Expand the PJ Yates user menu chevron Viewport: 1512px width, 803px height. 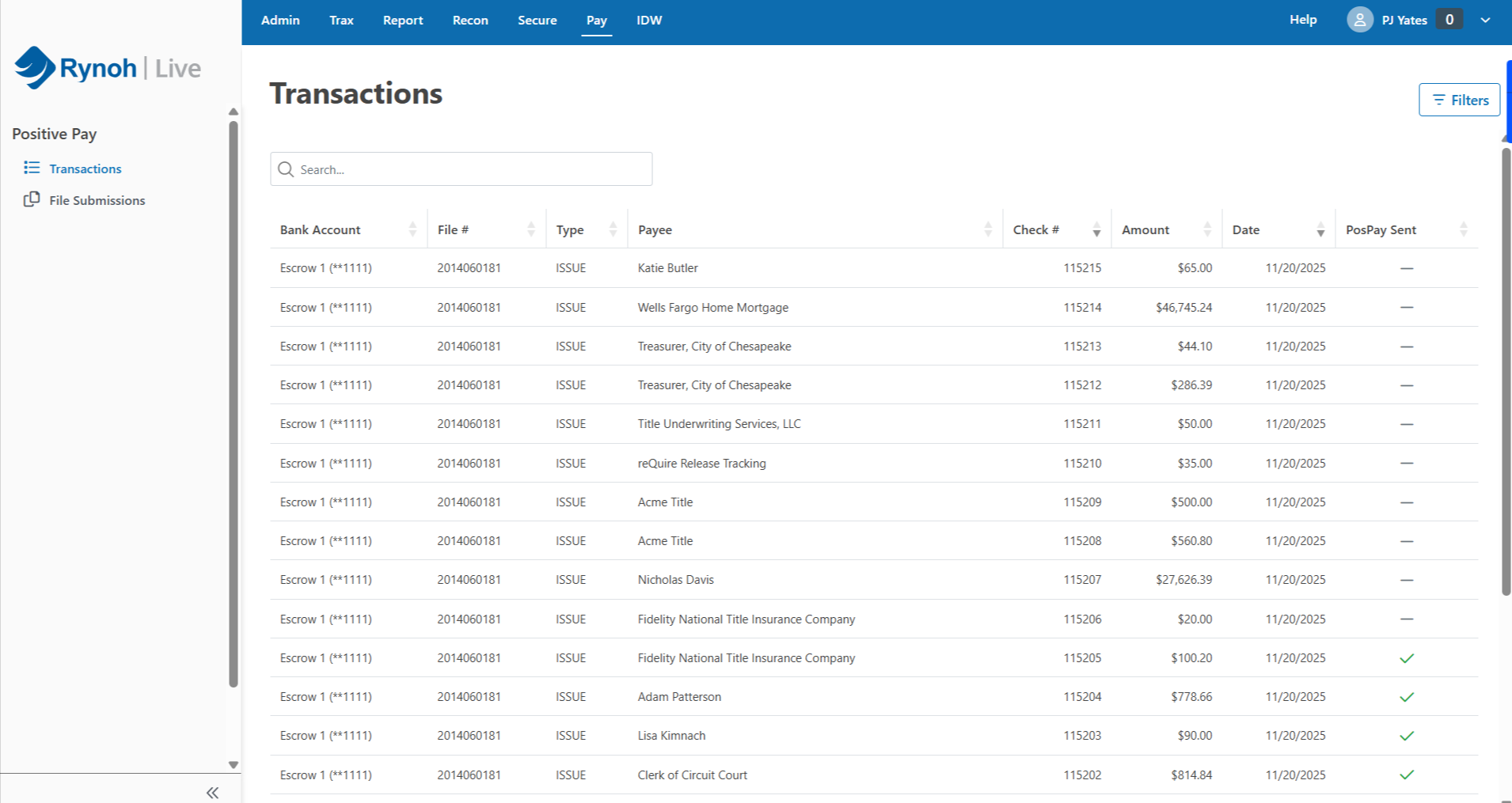(x=1485, y=20)
